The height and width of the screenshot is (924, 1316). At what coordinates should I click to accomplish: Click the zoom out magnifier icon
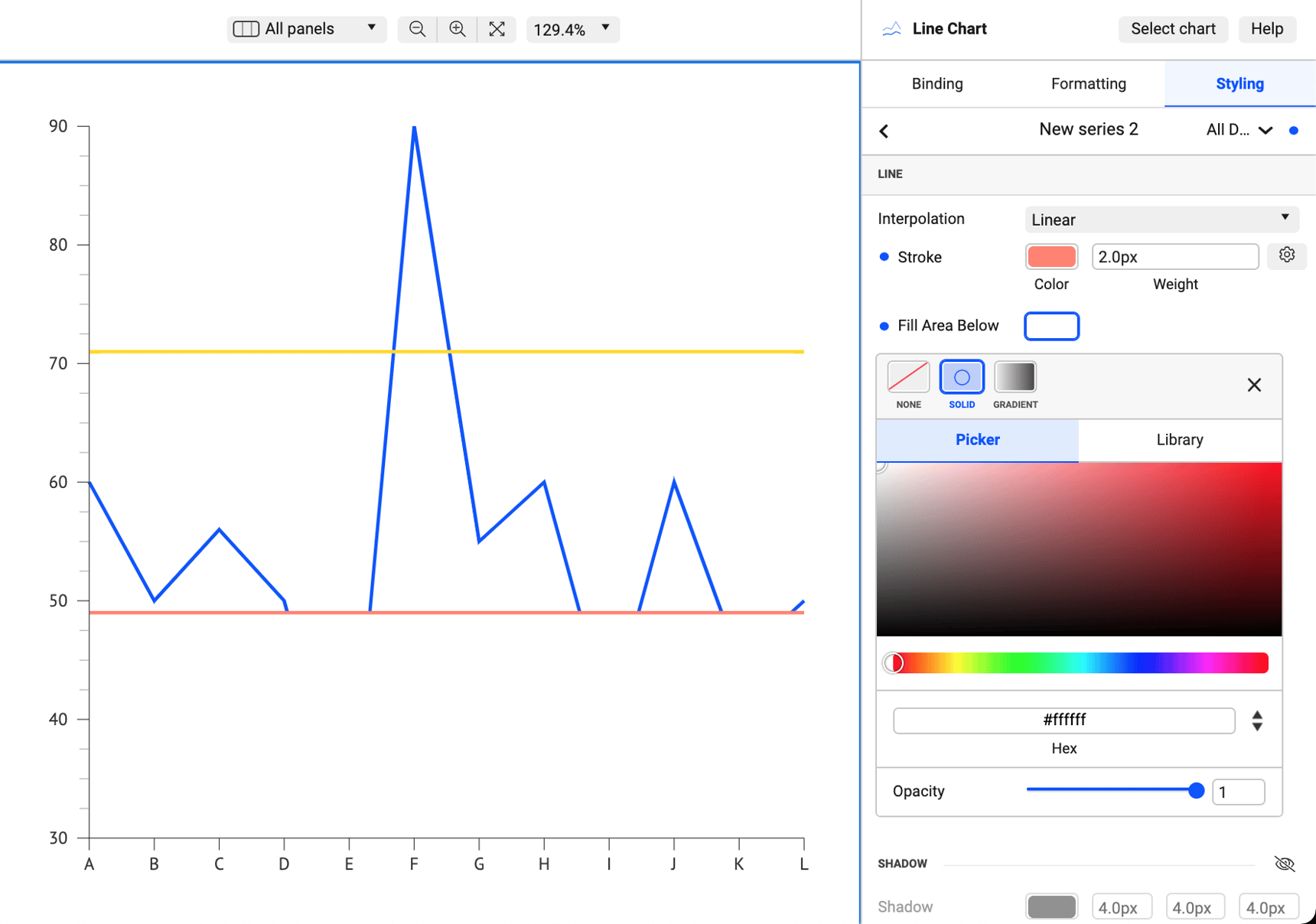point(417,28)
